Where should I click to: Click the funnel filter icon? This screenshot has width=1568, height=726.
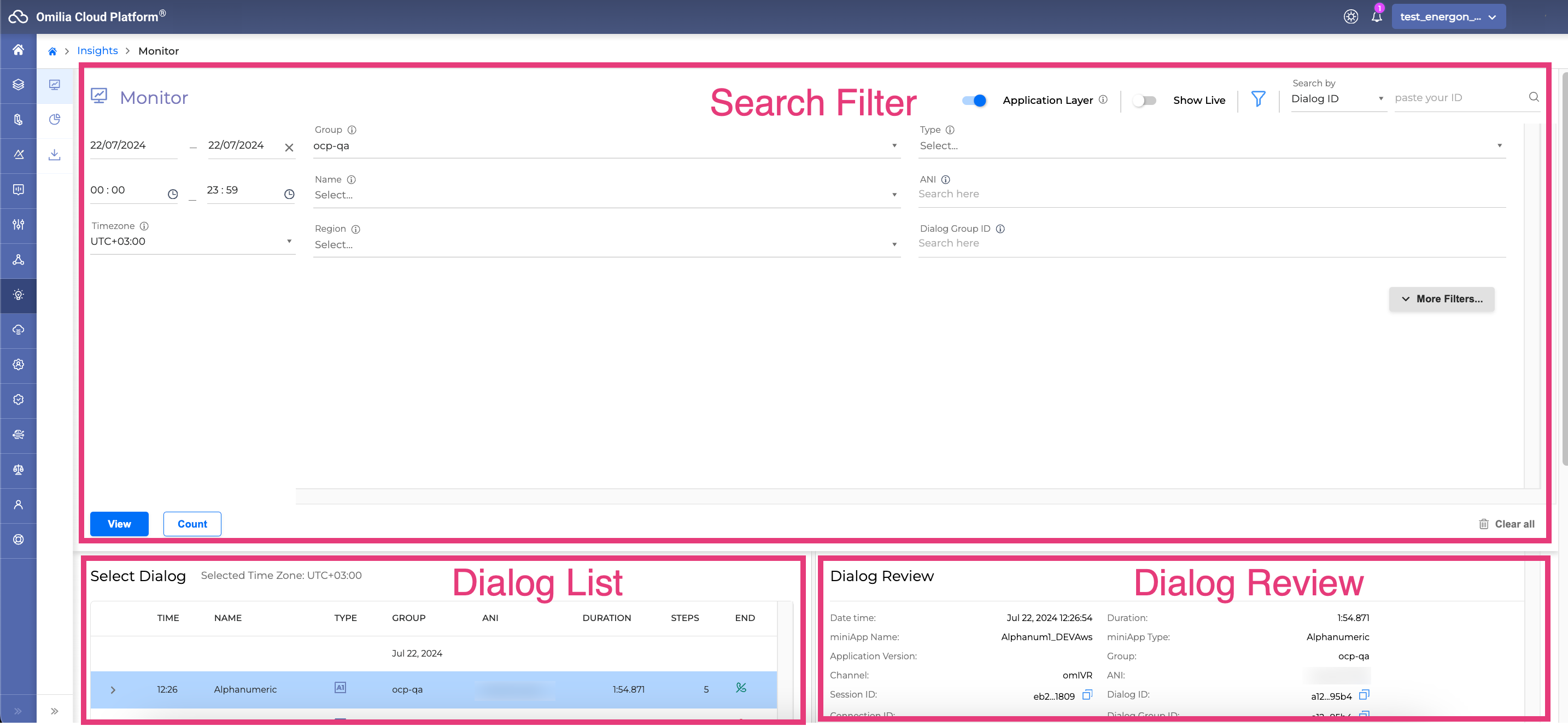pos(1258,99)
